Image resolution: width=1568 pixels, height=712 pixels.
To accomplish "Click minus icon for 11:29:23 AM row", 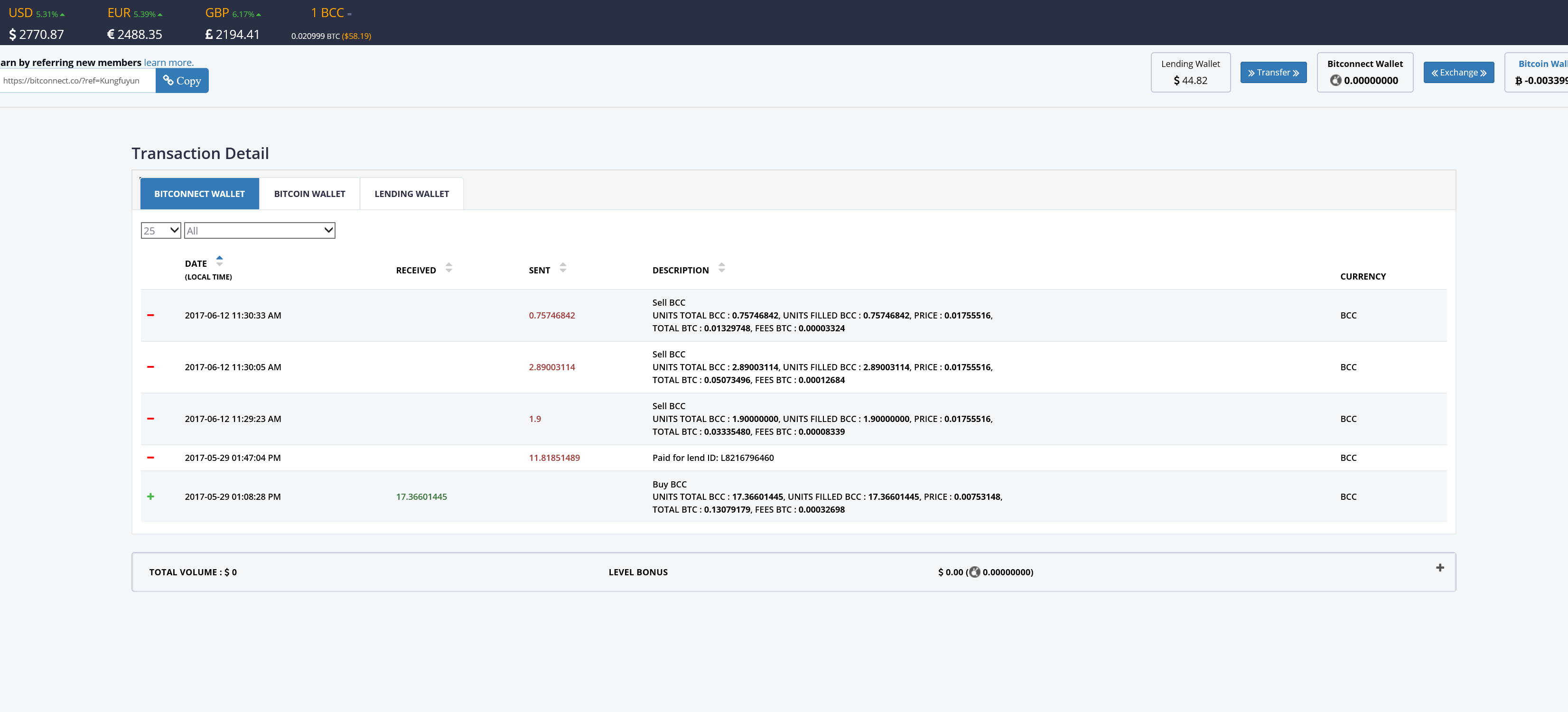I will click(150, 419).
